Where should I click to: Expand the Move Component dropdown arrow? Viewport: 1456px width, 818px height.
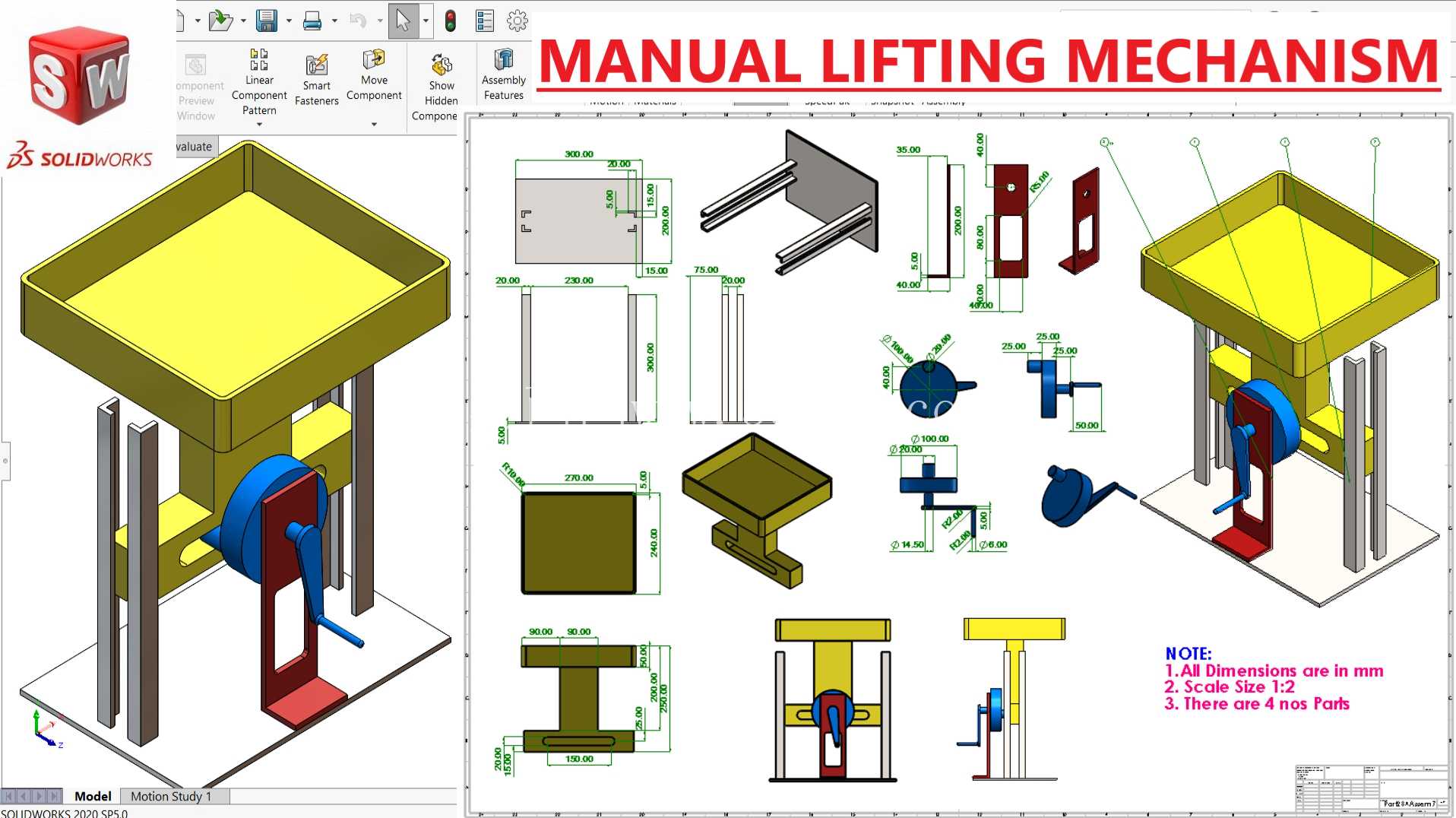point(374,125)
